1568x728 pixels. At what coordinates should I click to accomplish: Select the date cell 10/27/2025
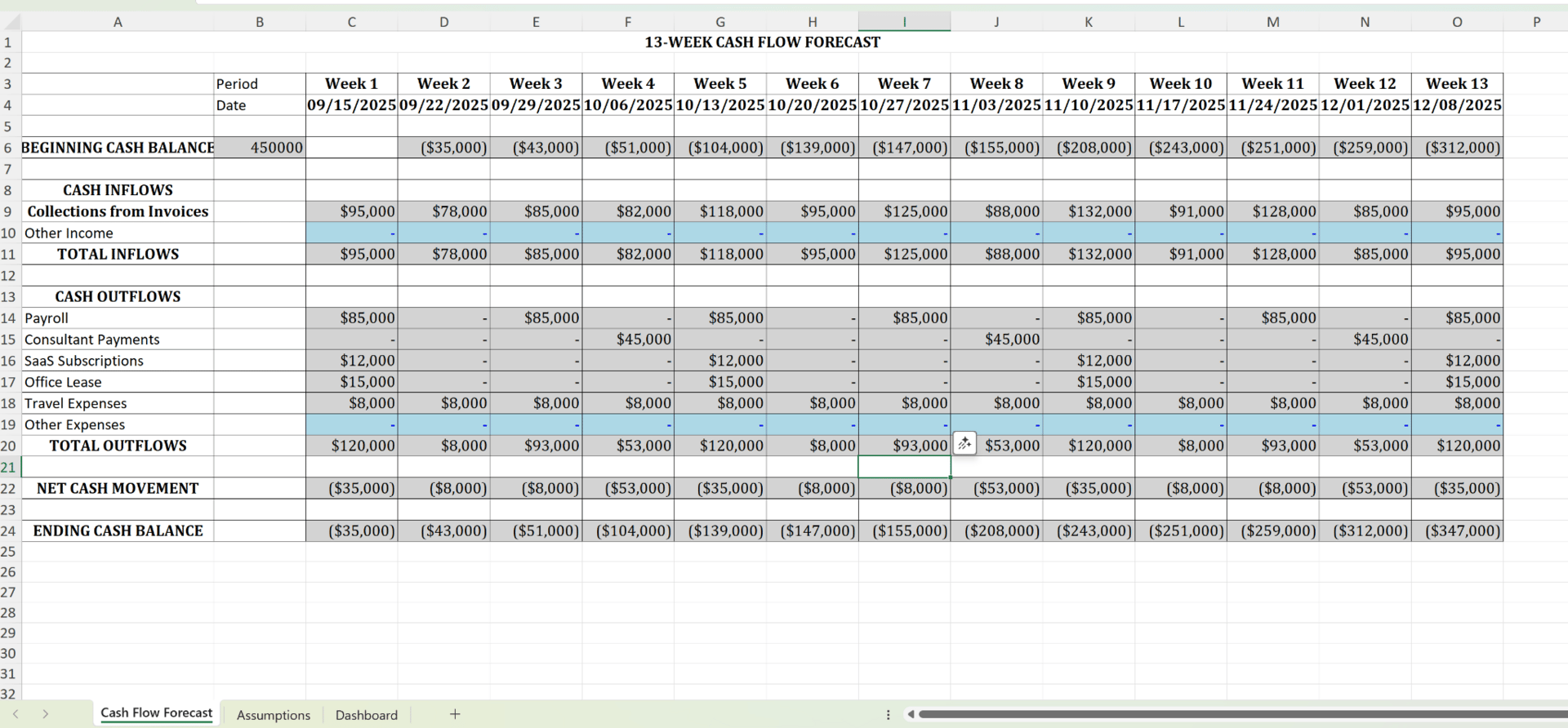pos(905,105)
